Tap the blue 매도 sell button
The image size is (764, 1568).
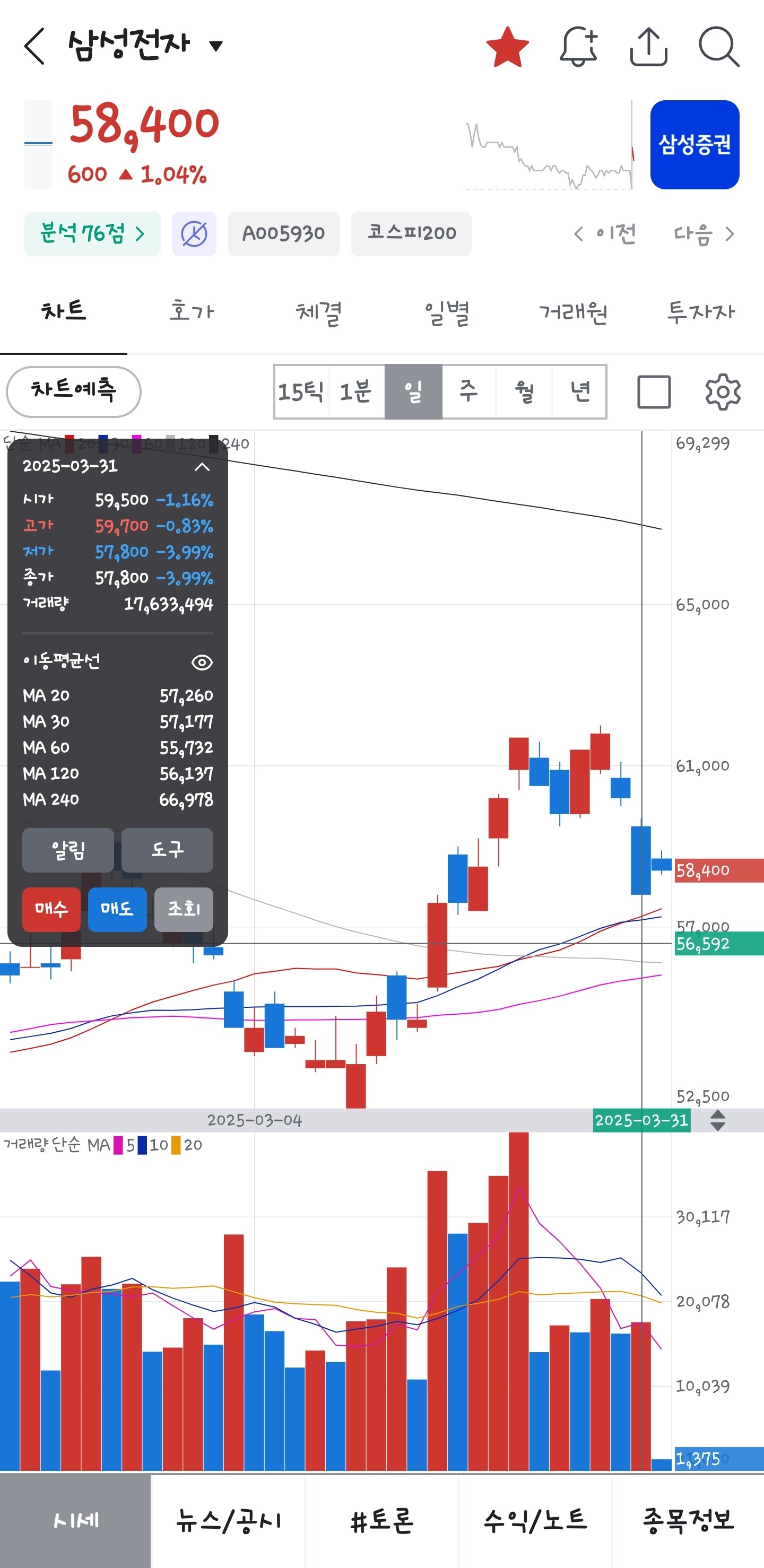click(x=117, y=909)
